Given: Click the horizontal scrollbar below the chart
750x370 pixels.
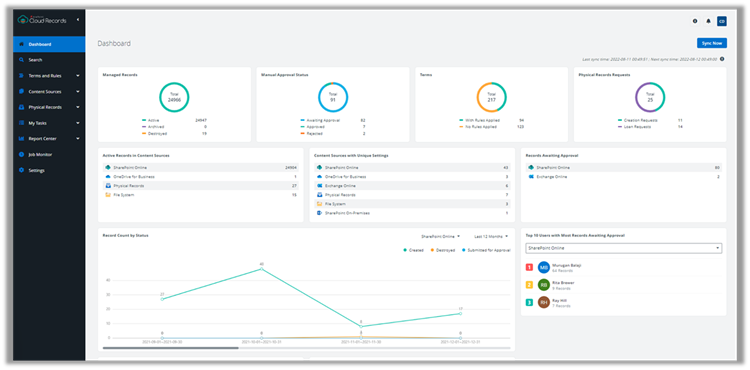Looking at the screenshot, I should pyautogui.click(x=170, y=348).
